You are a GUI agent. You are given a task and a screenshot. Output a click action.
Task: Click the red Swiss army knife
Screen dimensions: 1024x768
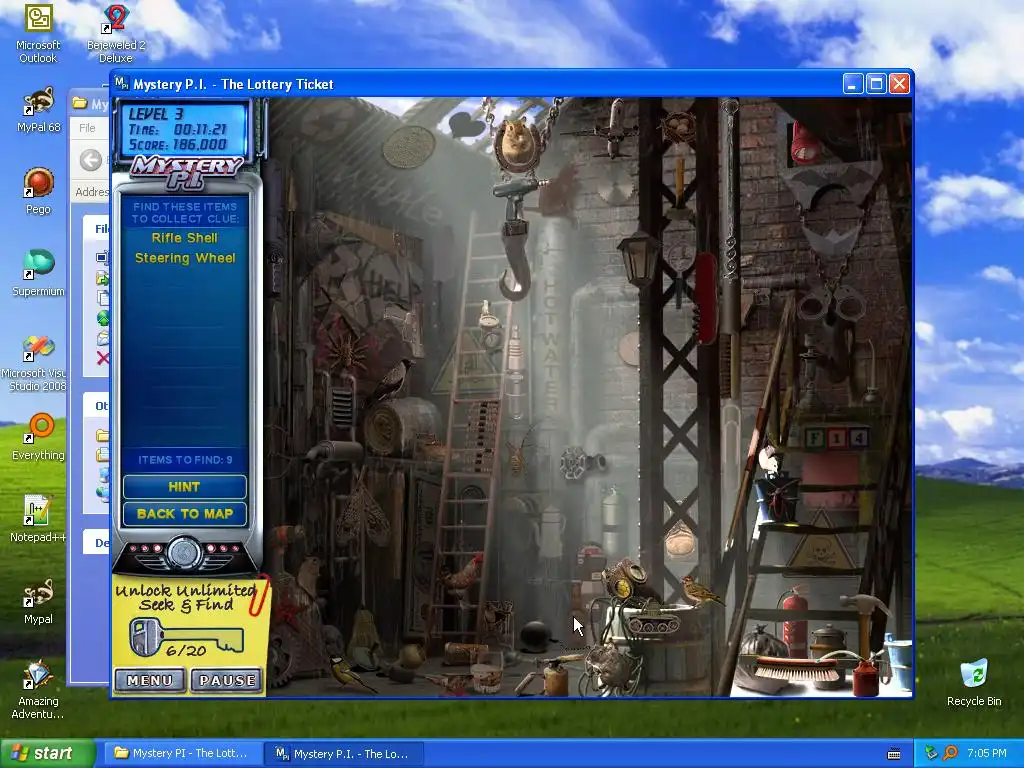point(704,298)
